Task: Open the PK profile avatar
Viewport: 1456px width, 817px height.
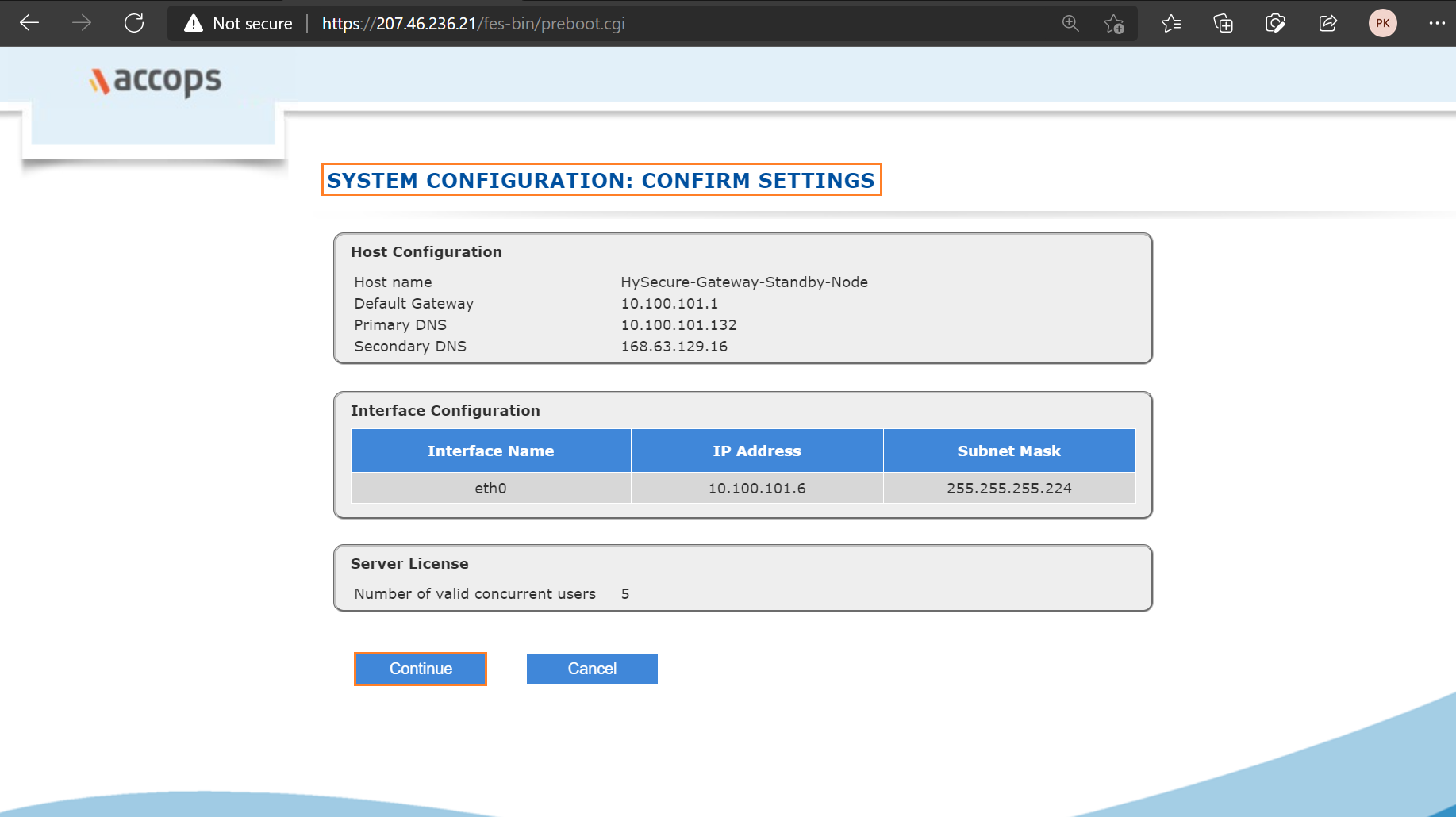Action: (1383, 23)
